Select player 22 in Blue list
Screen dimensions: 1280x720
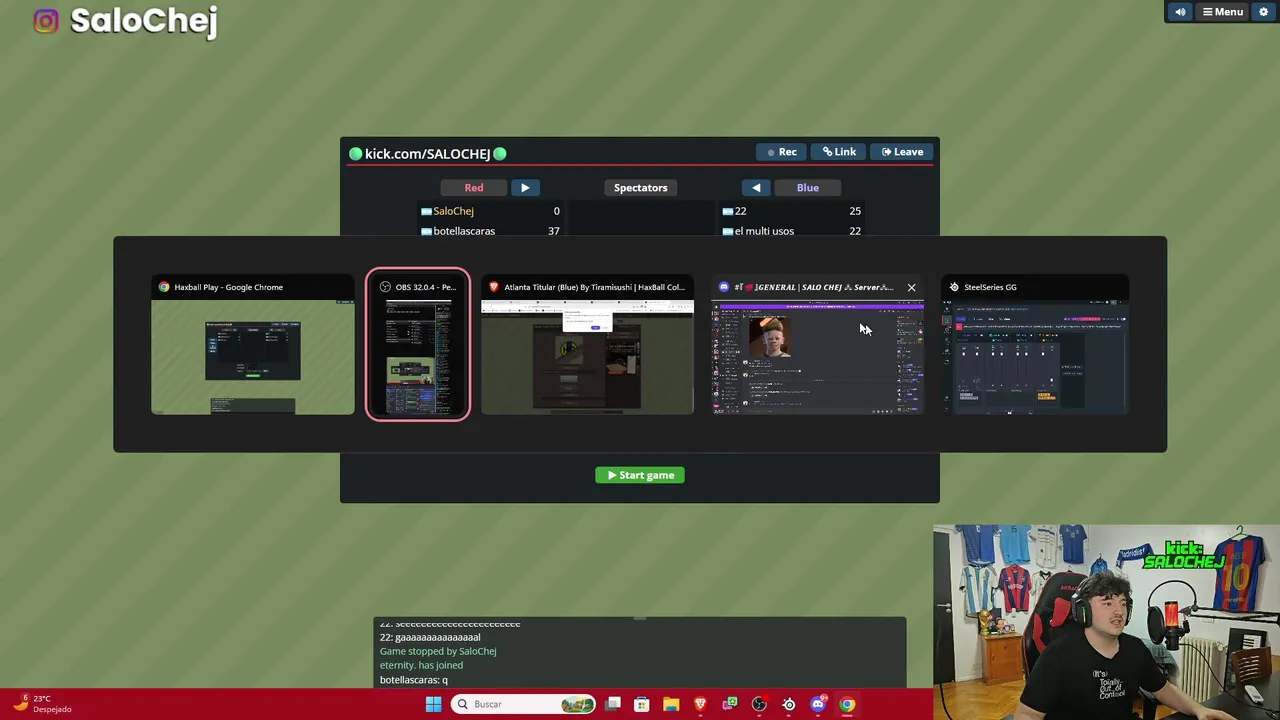coord(790,211)
